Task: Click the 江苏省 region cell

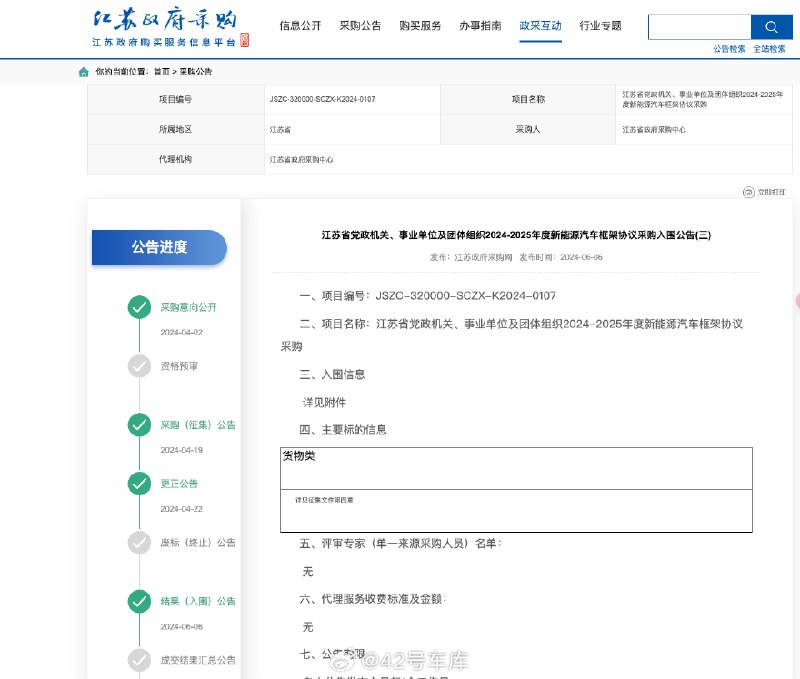Action: click(352, 130)
